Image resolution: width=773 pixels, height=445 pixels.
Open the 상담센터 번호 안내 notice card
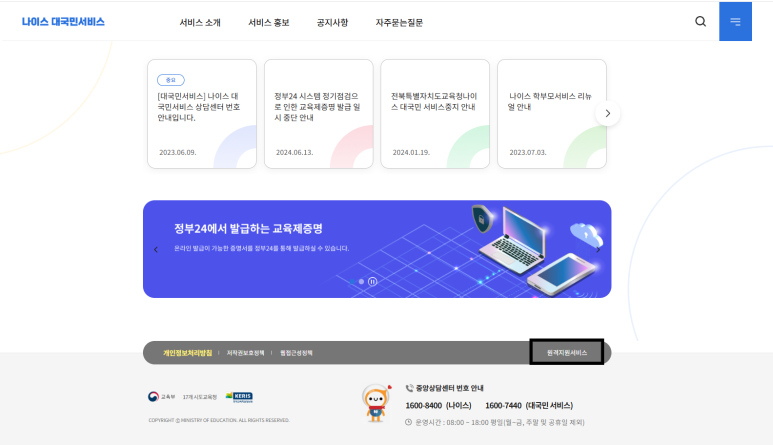(202, 114)
